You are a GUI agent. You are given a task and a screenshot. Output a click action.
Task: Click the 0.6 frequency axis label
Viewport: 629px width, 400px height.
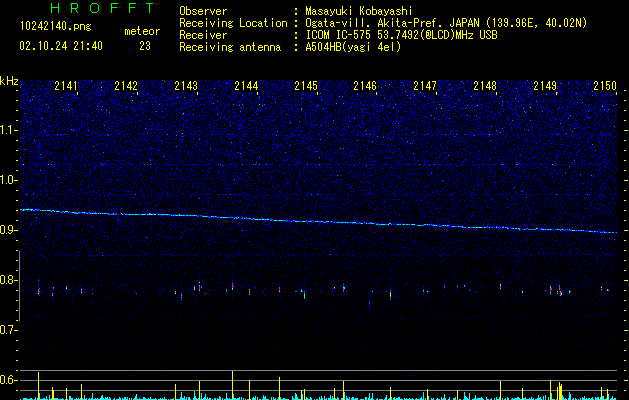[8, 380]
